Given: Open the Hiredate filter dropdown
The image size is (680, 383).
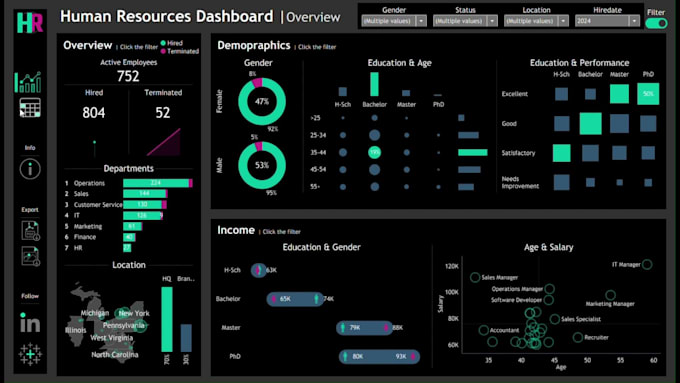Looking at the screenshot, I should pyautogui.click(x=607, y=21).
